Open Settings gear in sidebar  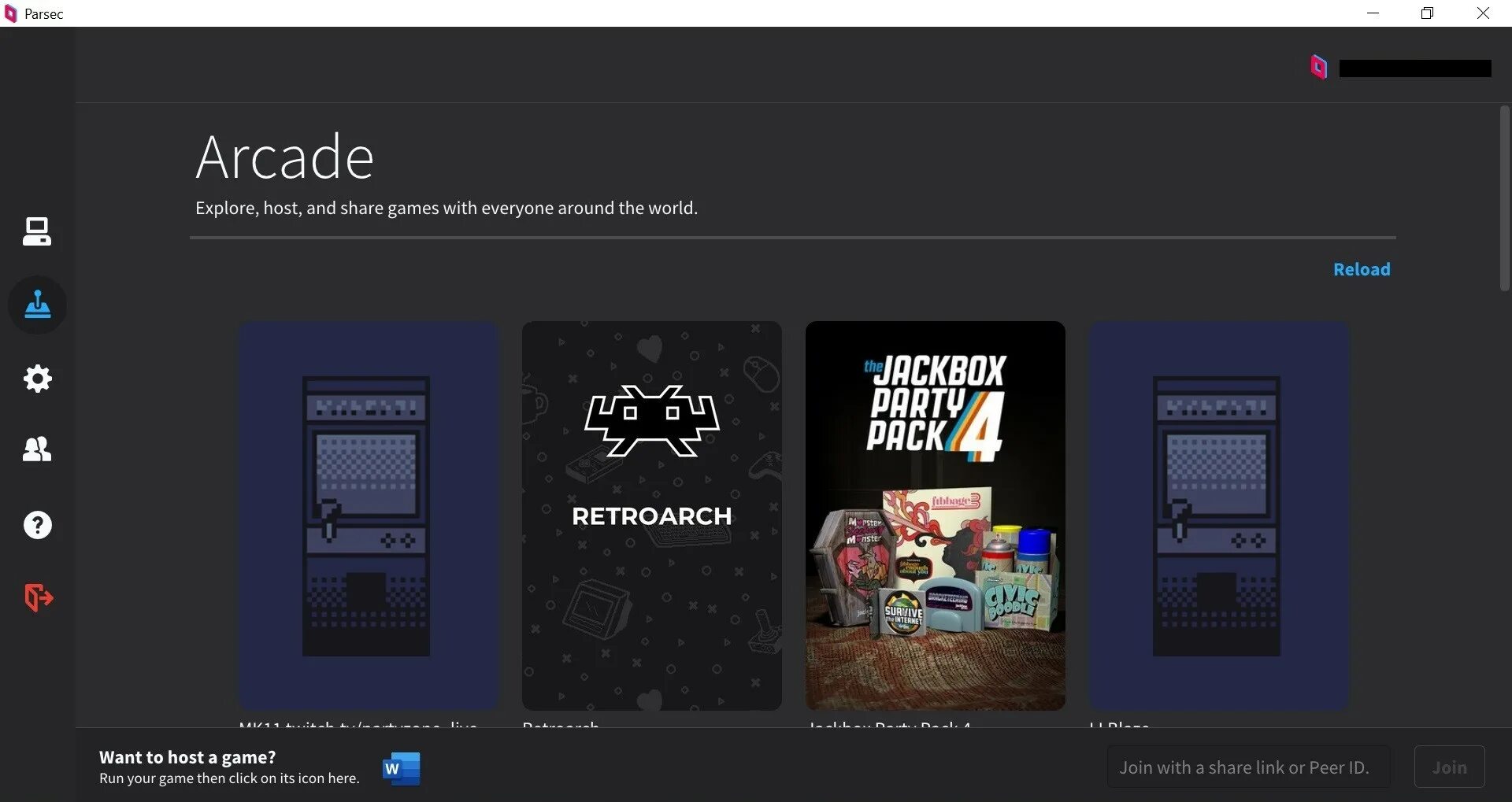37,379
